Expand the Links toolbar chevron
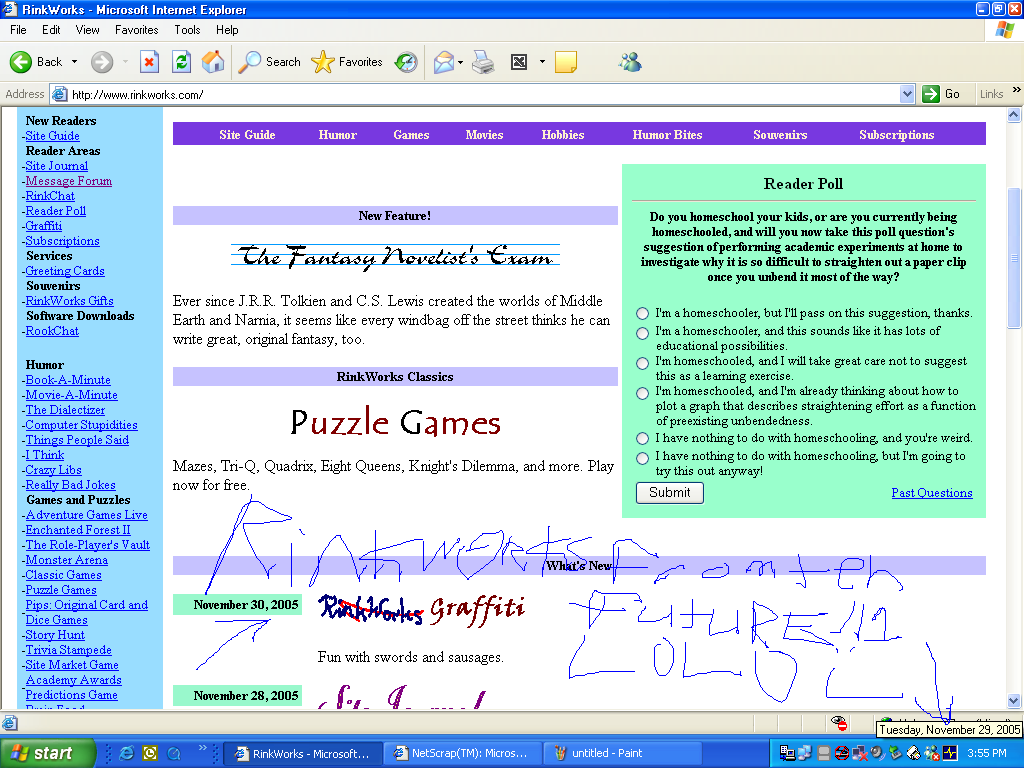The height and width of the screenshot is (768, 1024). [x=1016, y=90]
